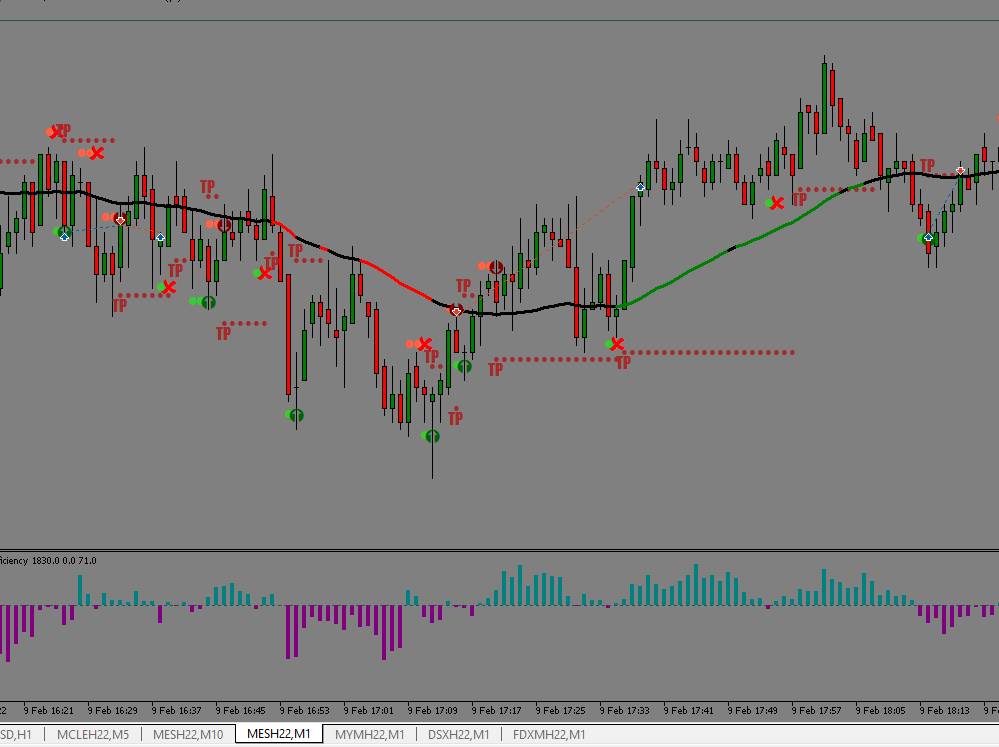Open the MESH22,M10 chart tab
The height and width of the screenshot is (747, 999).
coord(188,734)
